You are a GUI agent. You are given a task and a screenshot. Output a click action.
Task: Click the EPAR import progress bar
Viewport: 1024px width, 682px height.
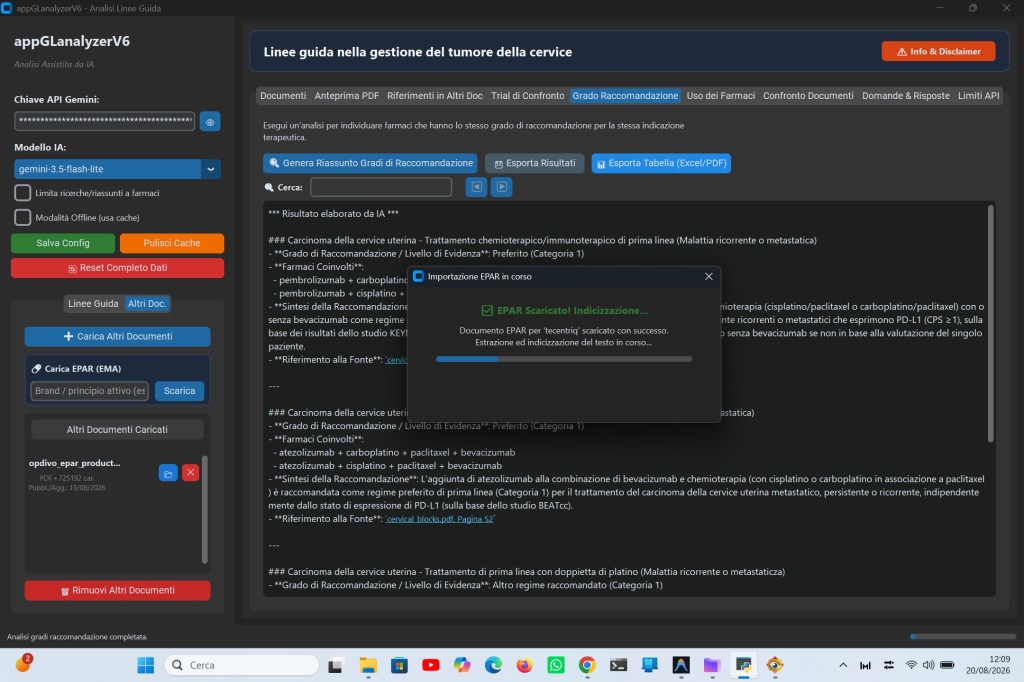tap(564, 359)
